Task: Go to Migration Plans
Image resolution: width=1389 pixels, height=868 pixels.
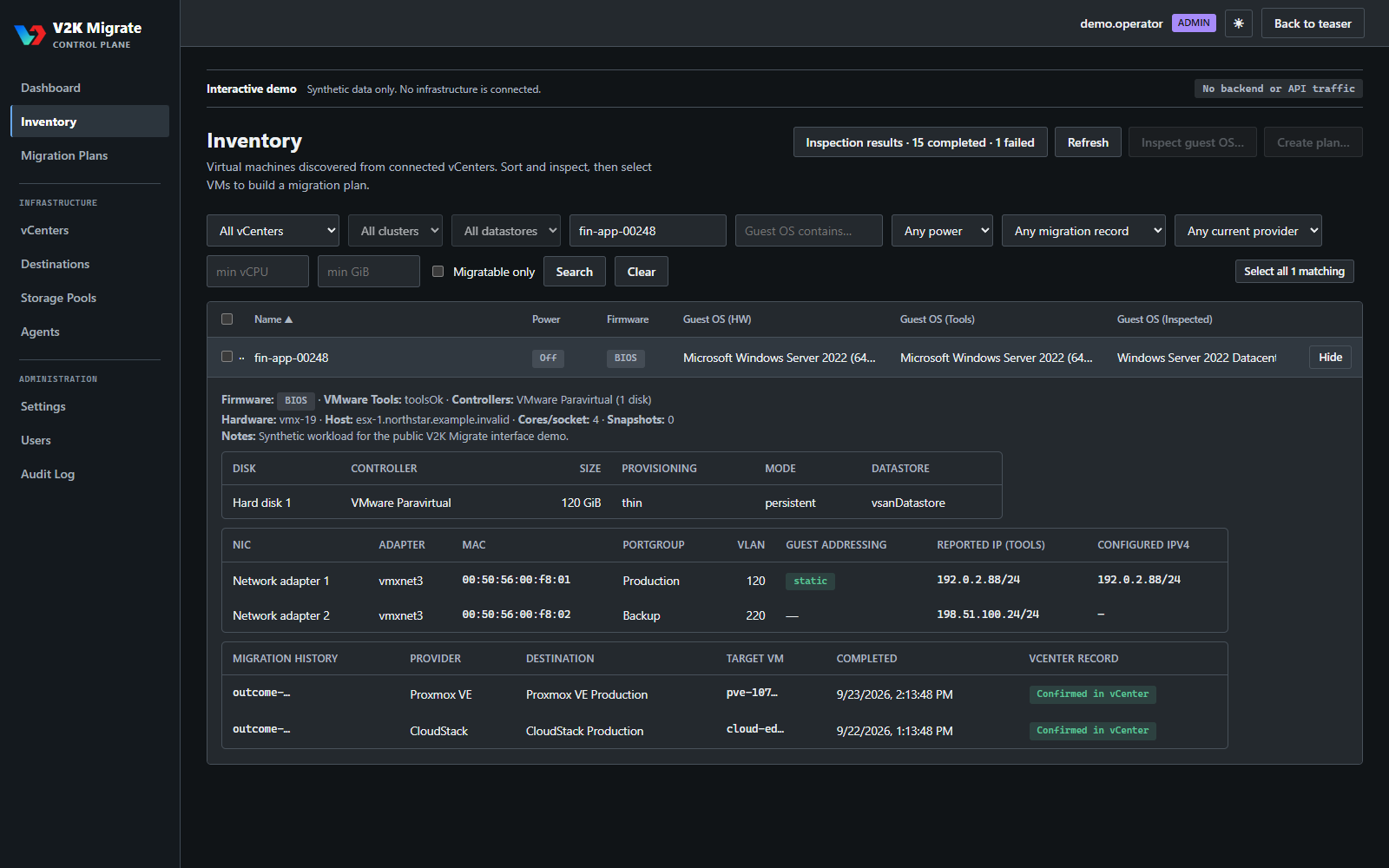Action: click(89, 155)
